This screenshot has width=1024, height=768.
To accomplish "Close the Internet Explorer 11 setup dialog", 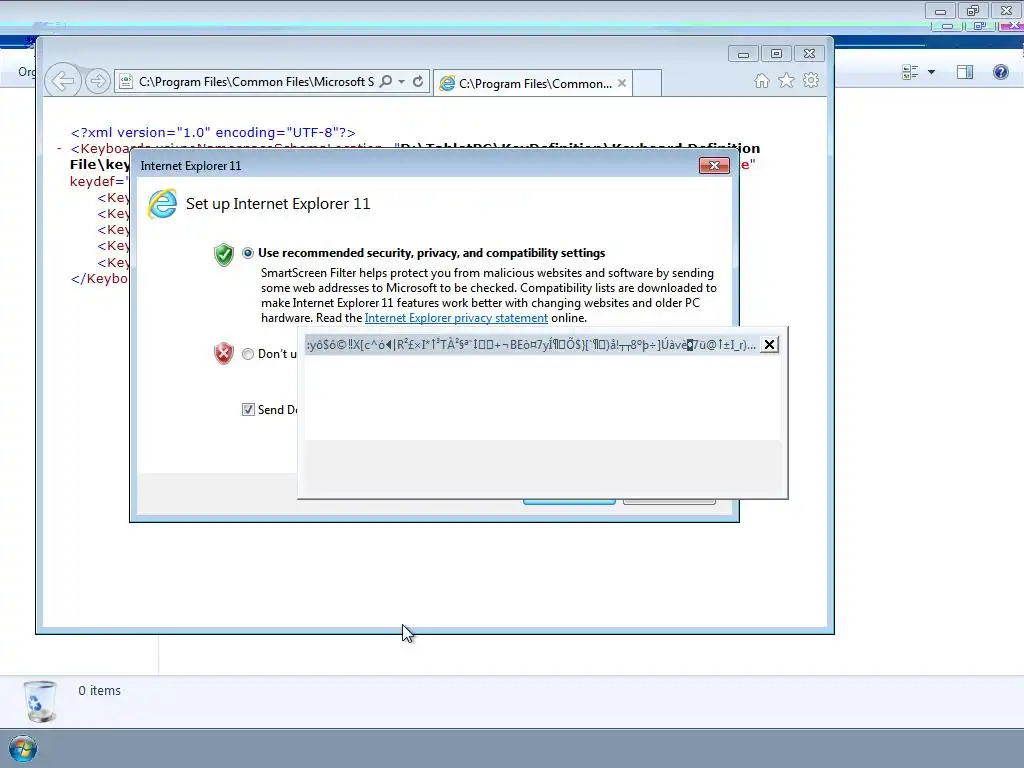I will pos(714,165).
